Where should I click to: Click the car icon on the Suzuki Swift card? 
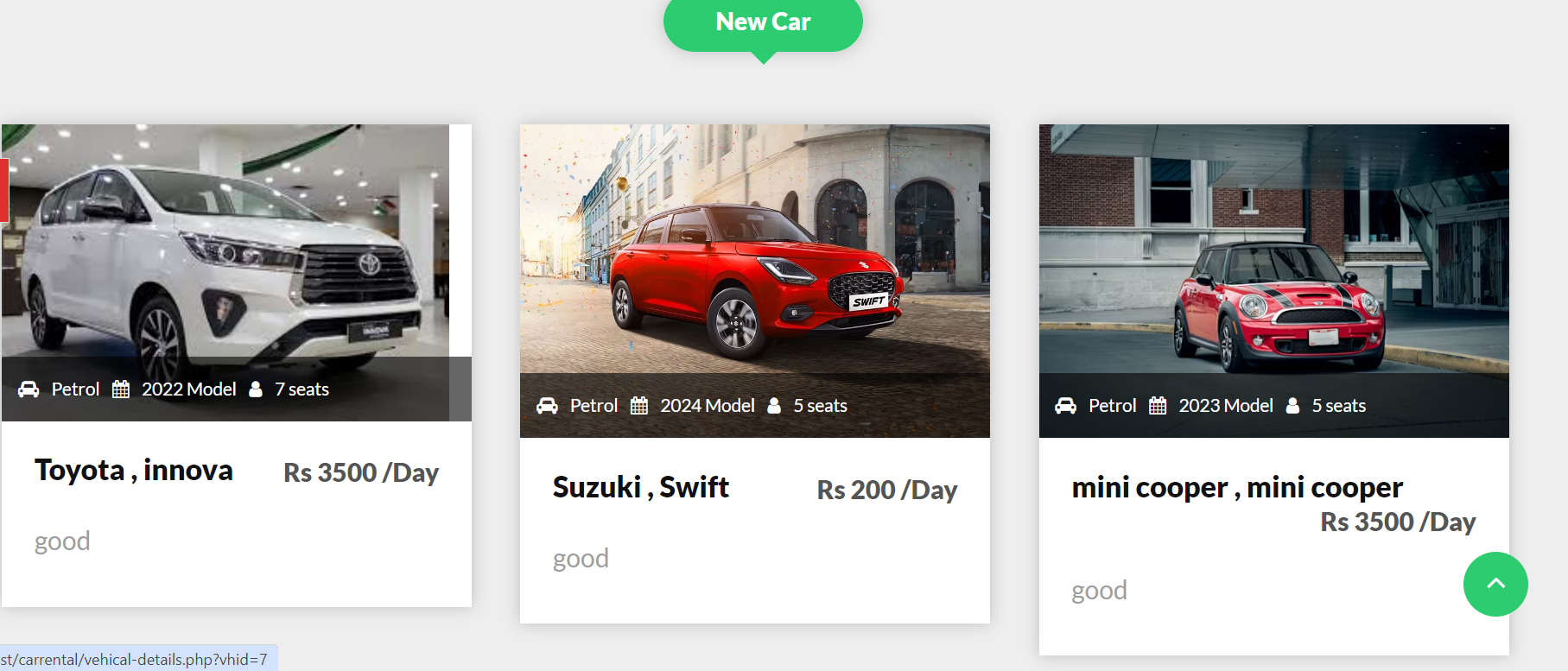(x=547, y=406)
